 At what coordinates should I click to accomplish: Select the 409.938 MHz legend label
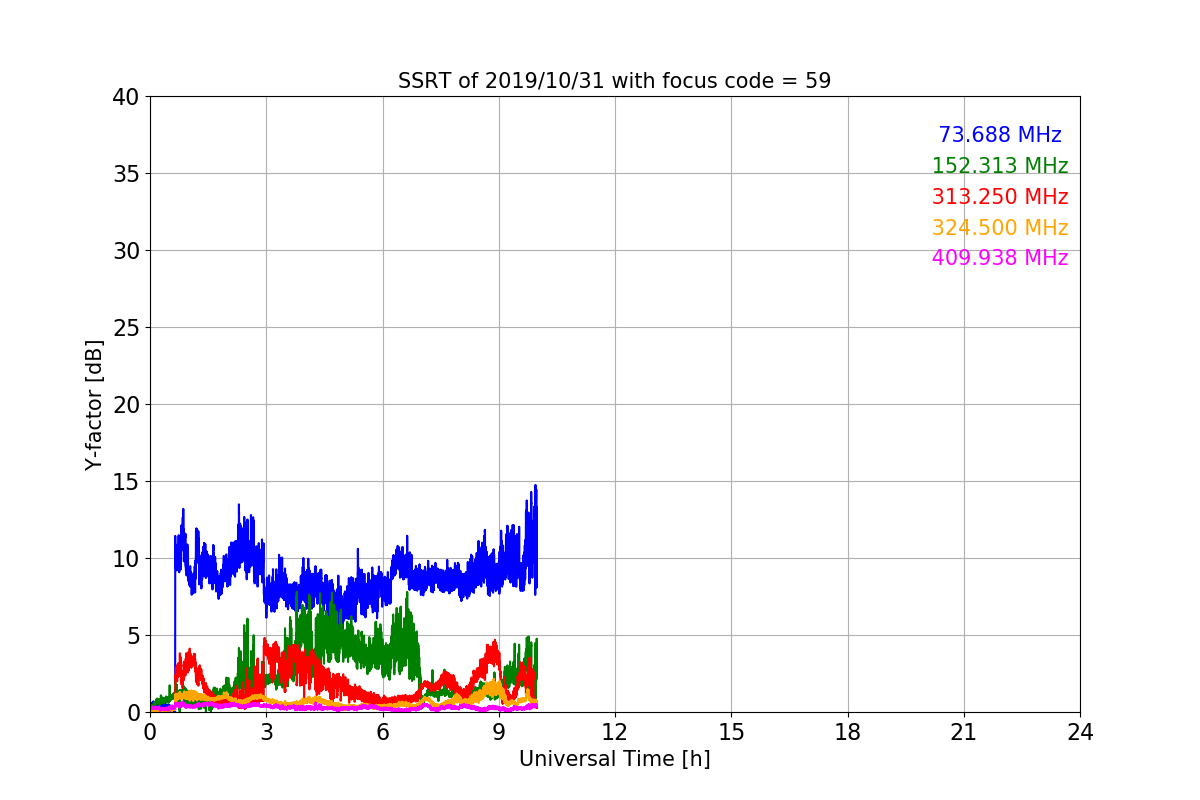tap(1000, 258)
